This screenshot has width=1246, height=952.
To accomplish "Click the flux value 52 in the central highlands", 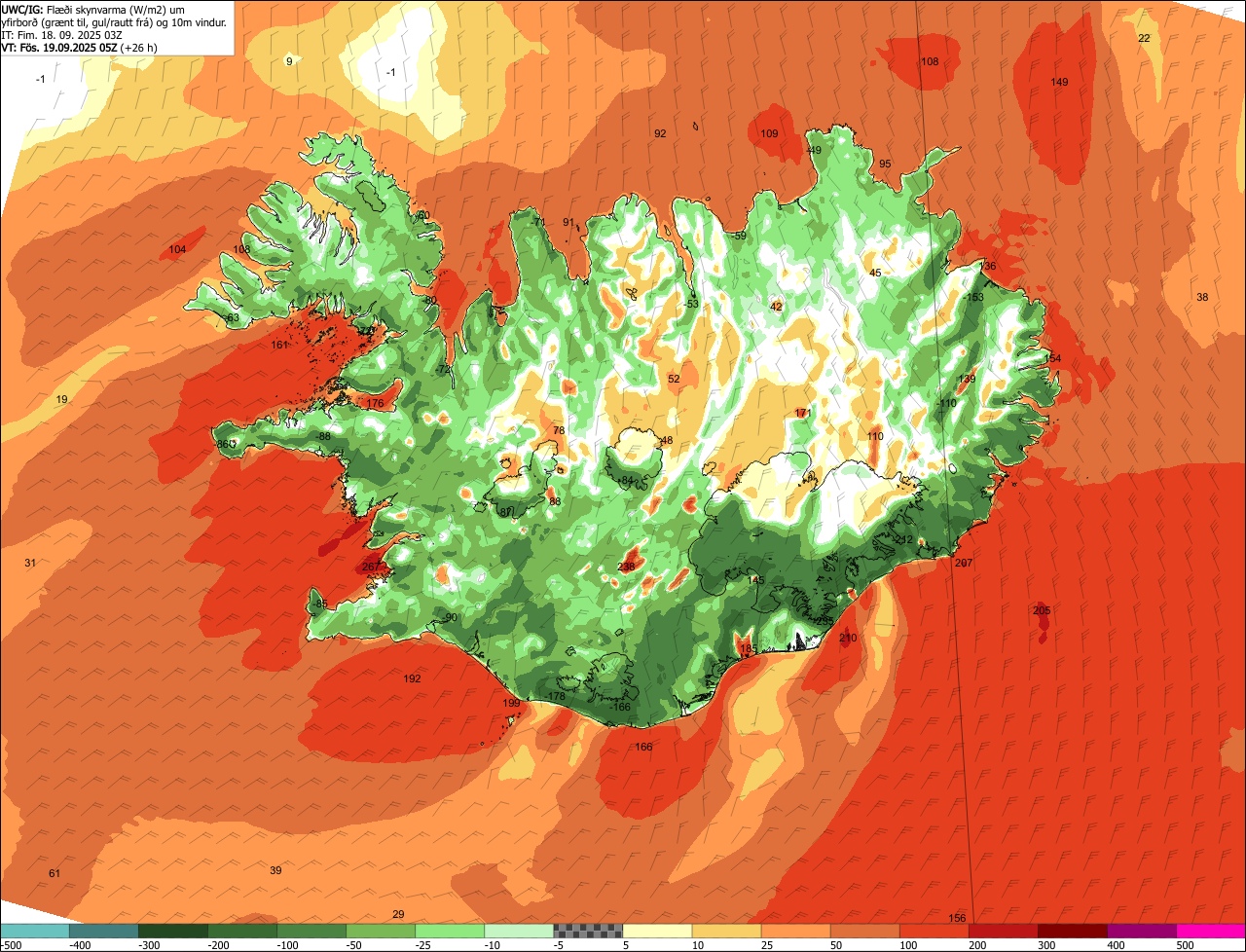I will click(674, 379).
